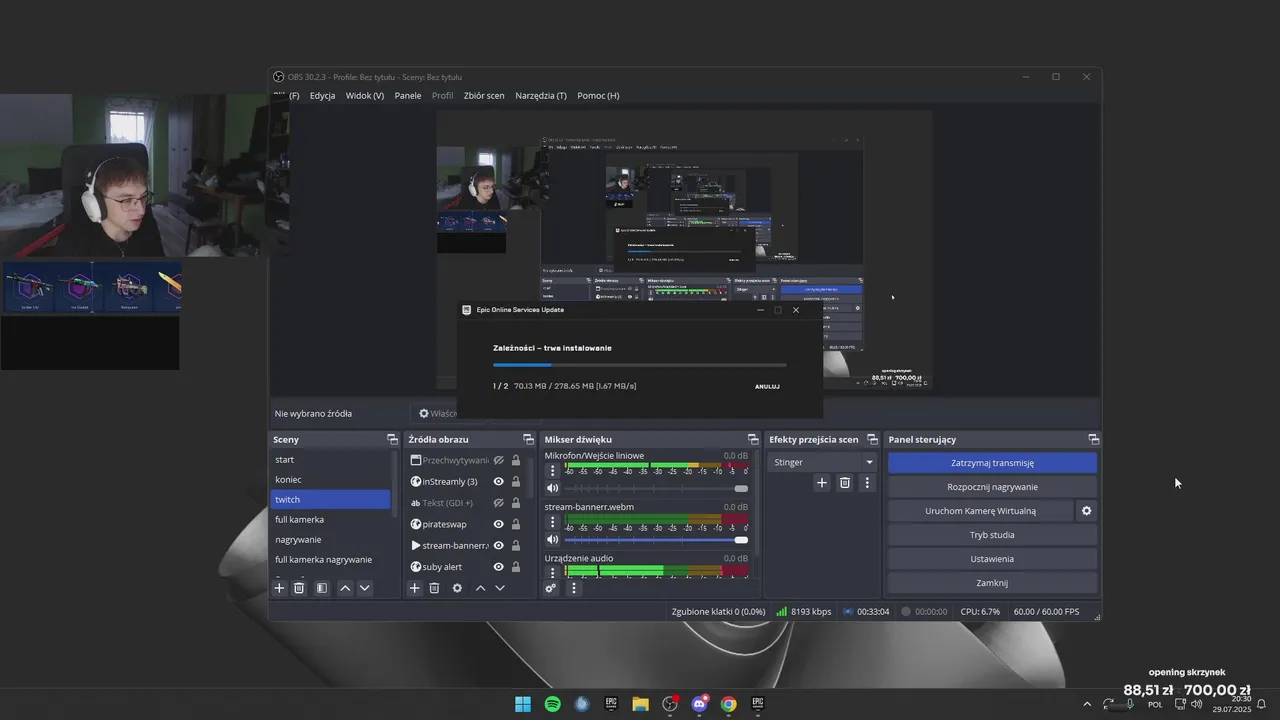Move scene up arrow in Sceny panel

pos(345,588)
